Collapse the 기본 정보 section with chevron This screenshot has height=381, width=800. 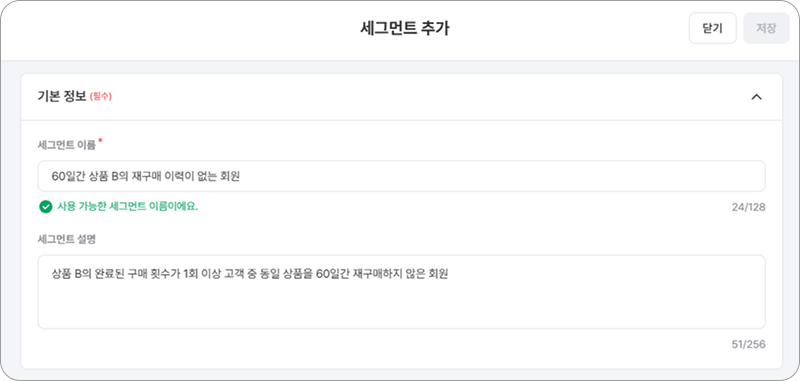(756, 96)
